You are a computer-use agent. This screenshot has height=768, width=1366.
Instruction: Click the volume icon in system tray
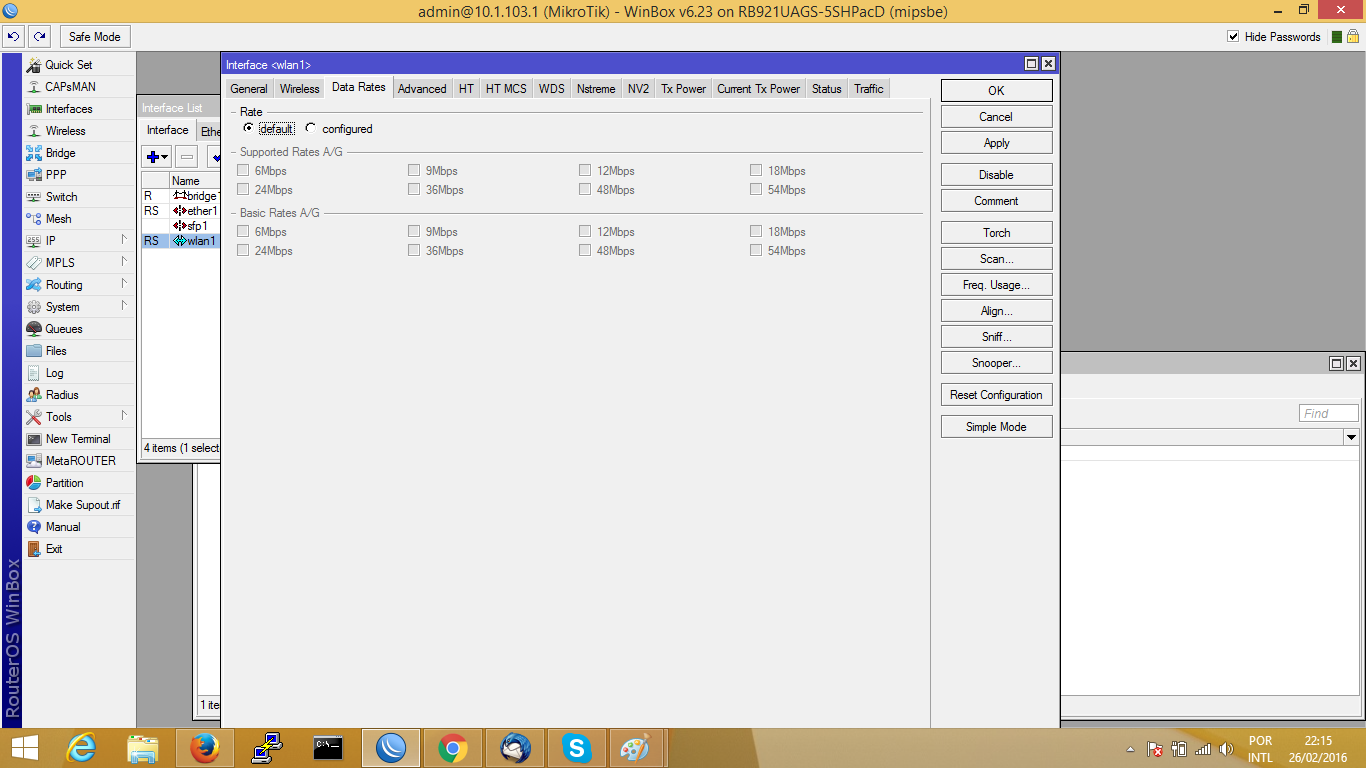[1227, 749]
